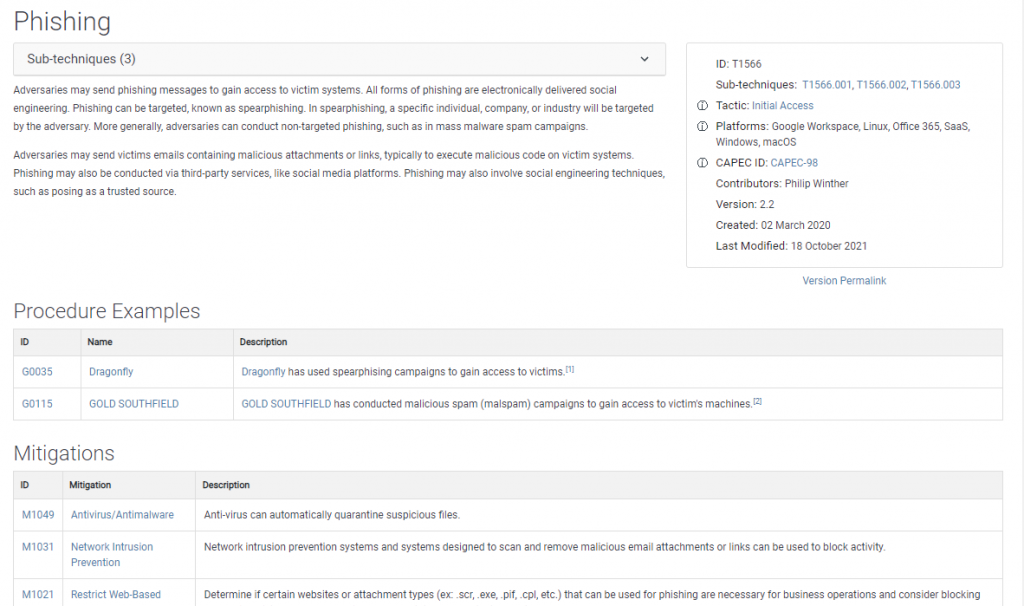This screenshot has width=1024, height=606.
Task: Click the Mitigations heading
Action: click(x=64, y=453)
